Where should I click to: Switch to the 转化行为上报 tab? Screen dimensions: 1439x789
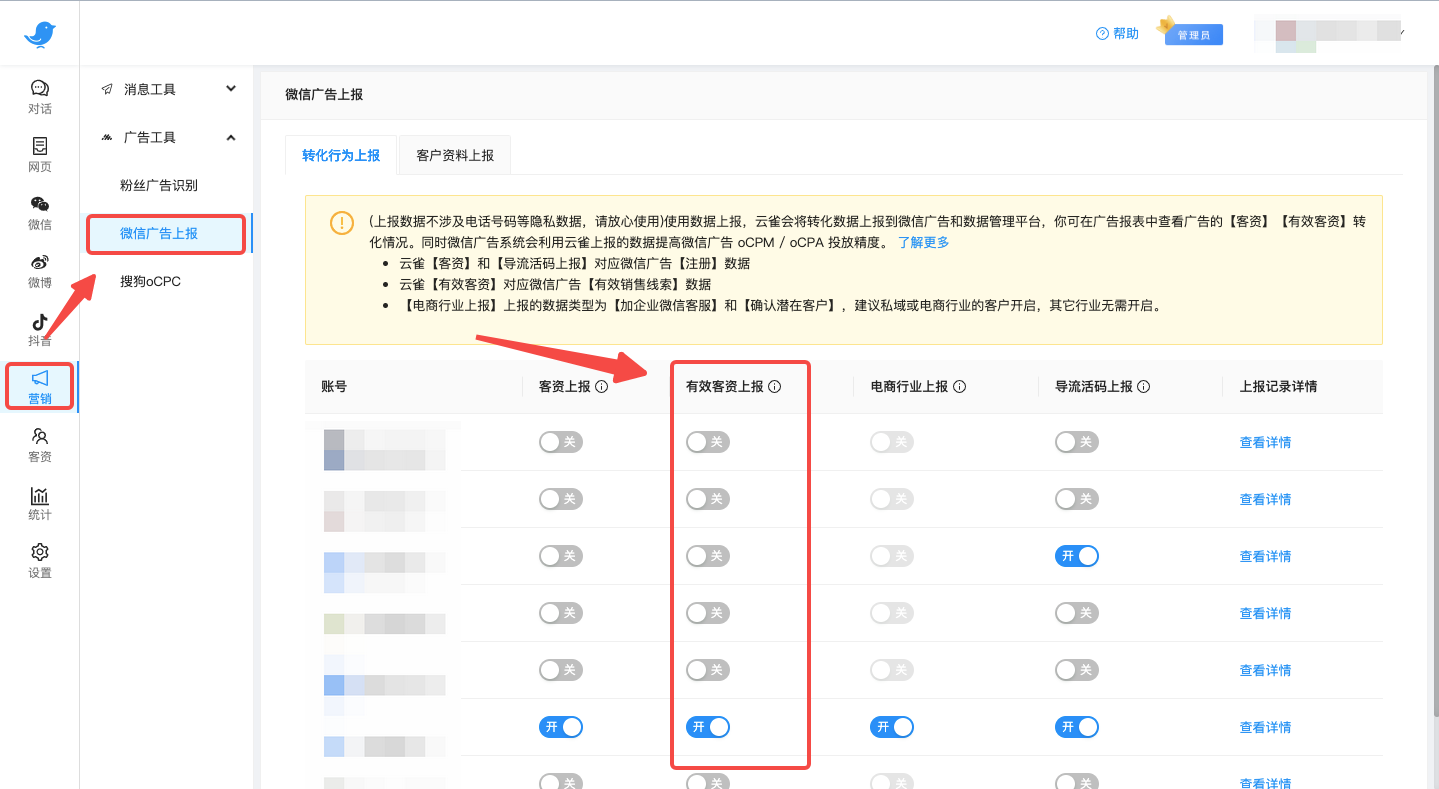point(341,155)
